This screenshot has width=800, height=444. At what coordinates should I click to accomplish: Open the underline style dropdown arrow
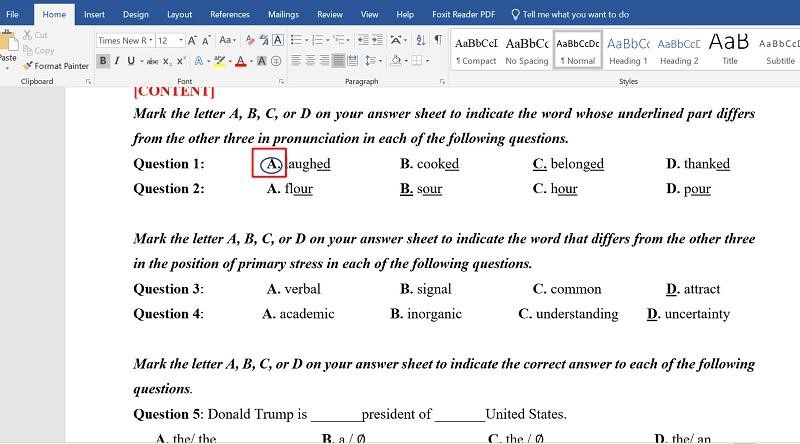[141, 61]
